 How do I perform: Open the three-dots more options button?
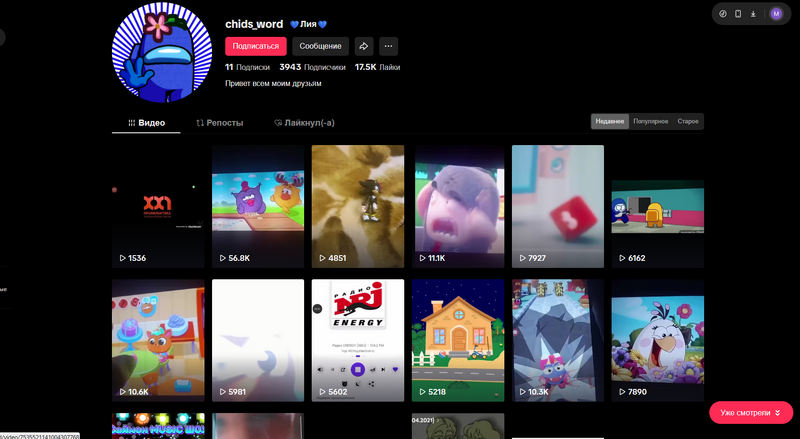click(389, 46)
